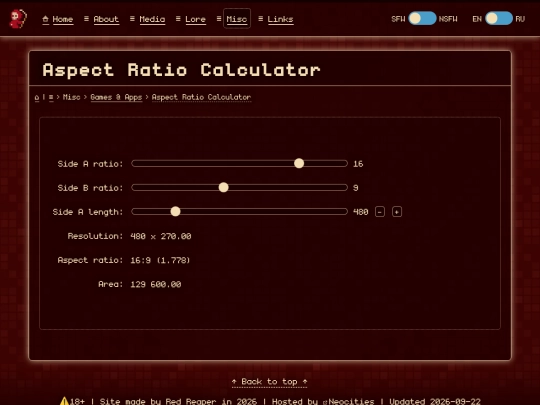Click the Area value 129 600.00
The image size is (540, 405).
point(156,284)
